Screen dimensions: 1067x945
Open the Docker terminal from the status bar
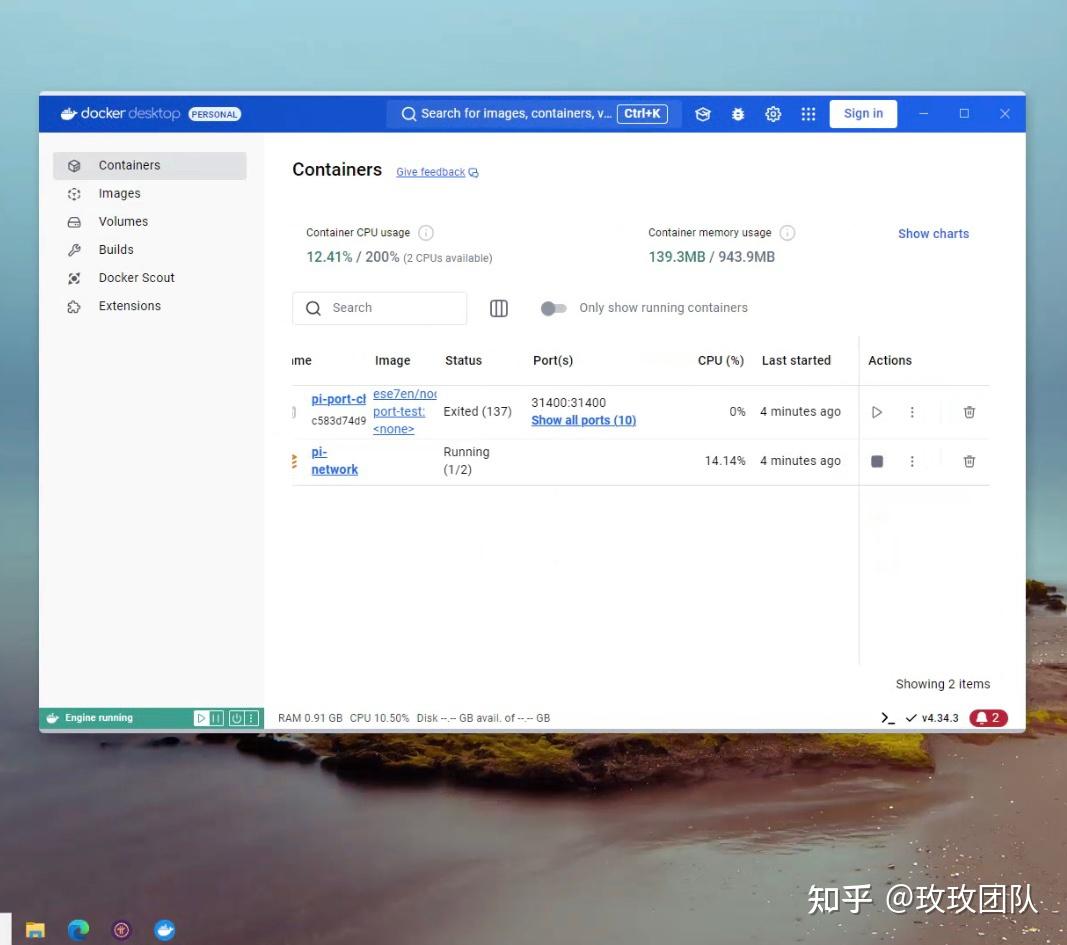886,717
